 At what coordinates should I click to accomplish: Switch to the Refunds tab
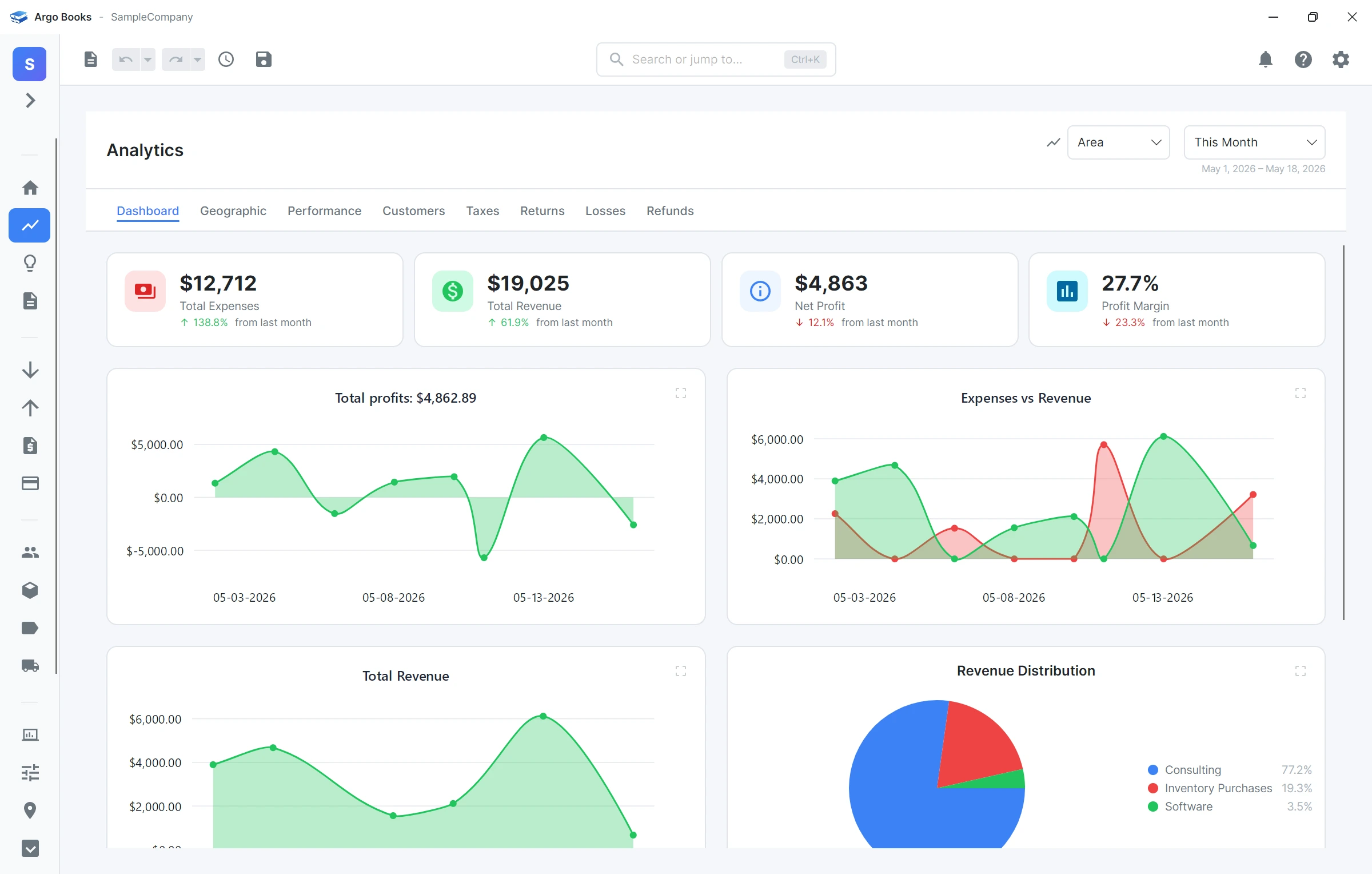[x=670, y=211]
